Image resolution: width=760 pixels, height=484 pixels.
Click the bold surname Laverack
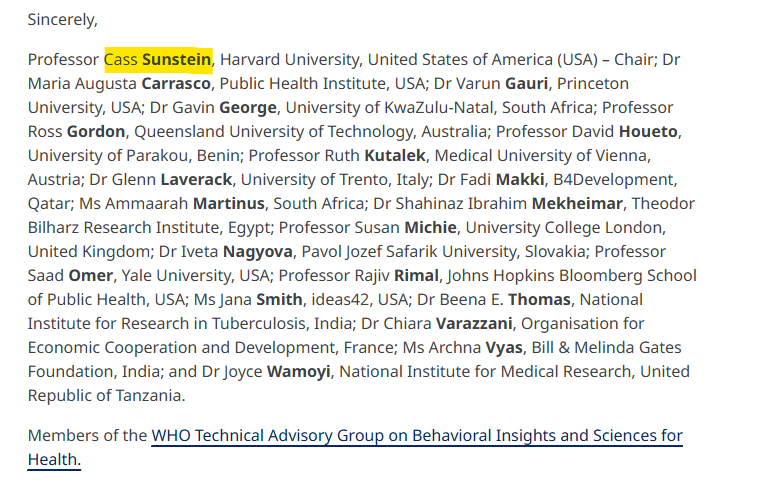[196, 180]
